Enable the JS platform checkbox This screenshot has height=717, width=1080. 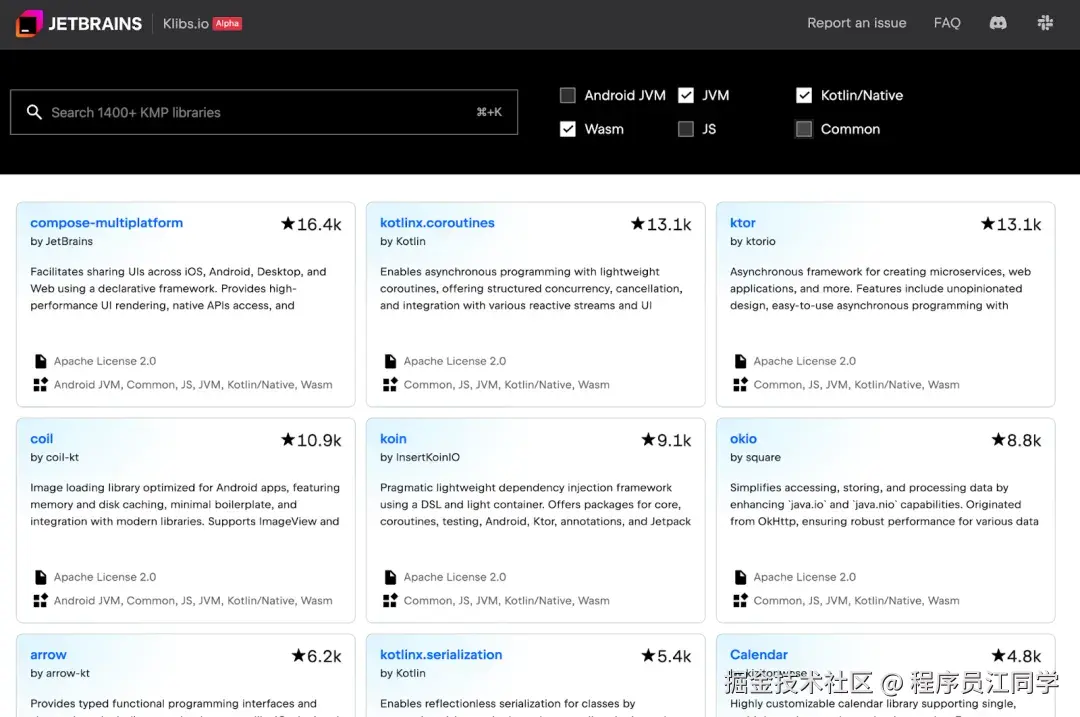point(686,129)
